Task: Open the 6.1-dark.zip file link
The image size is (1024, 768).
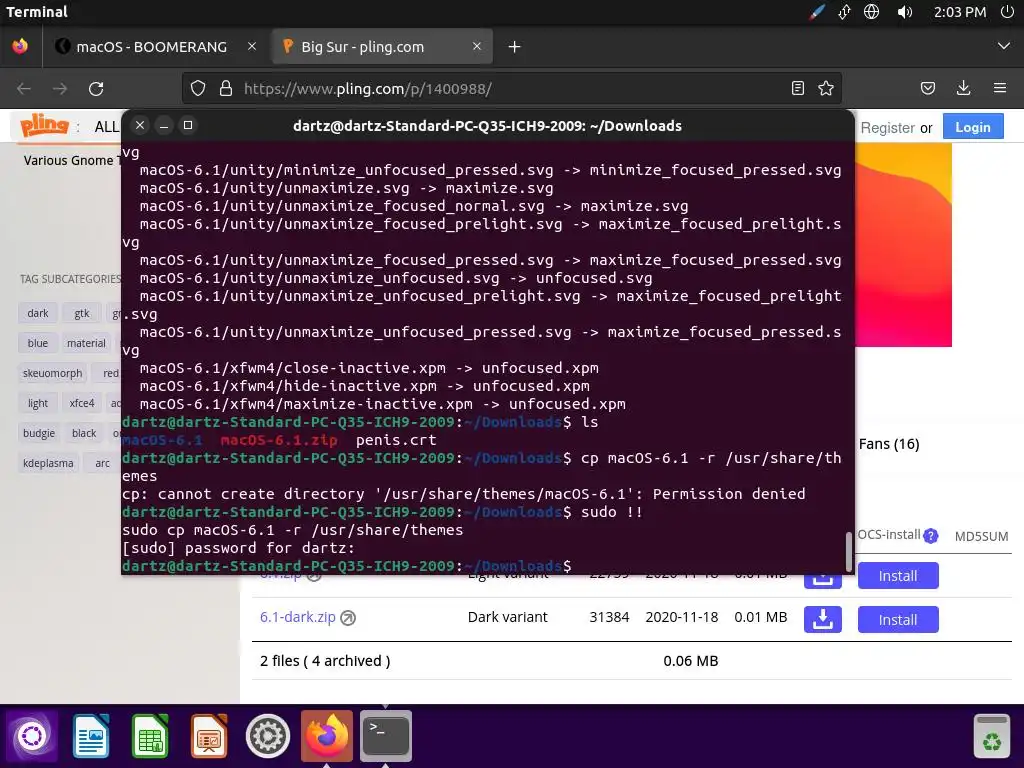Action: pyautogui.click(x=298, y=617)
